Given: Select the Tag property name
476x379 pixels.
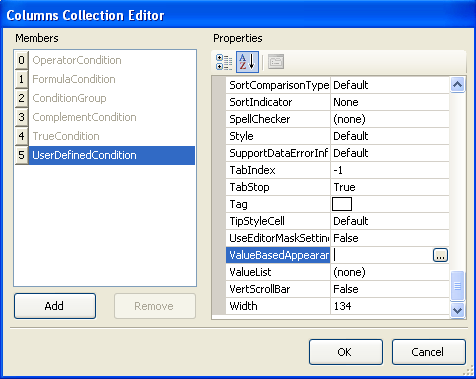Looking at the screenshot, I should click(278, 204).
